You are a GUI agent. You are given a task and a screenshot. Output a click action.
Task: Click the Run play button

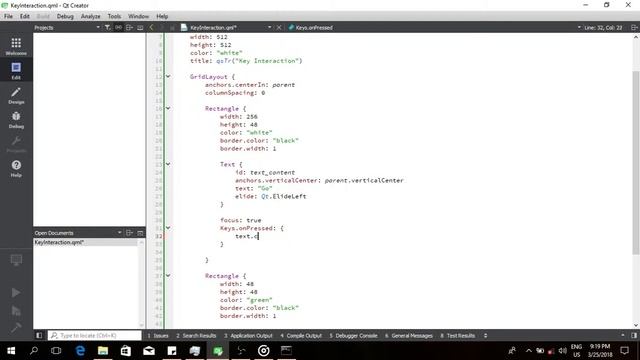click(x=16, y=293)
